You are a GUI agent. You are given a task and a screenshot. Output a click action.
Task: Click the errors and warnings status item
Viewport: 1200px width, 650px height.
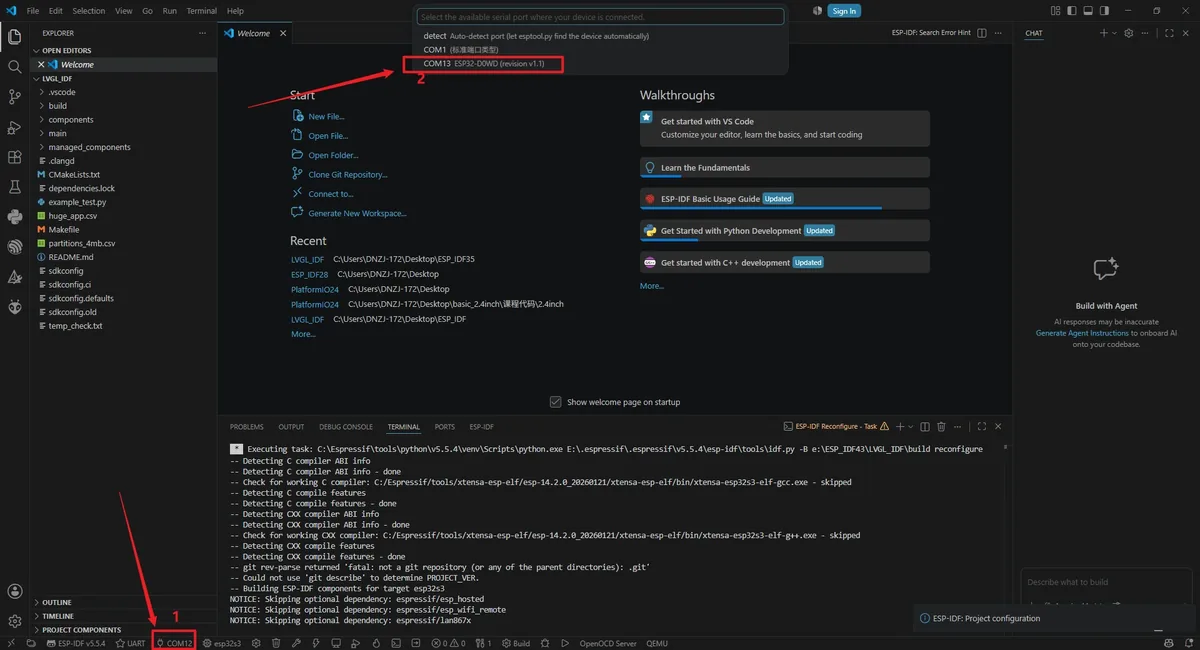pos(449,643)
